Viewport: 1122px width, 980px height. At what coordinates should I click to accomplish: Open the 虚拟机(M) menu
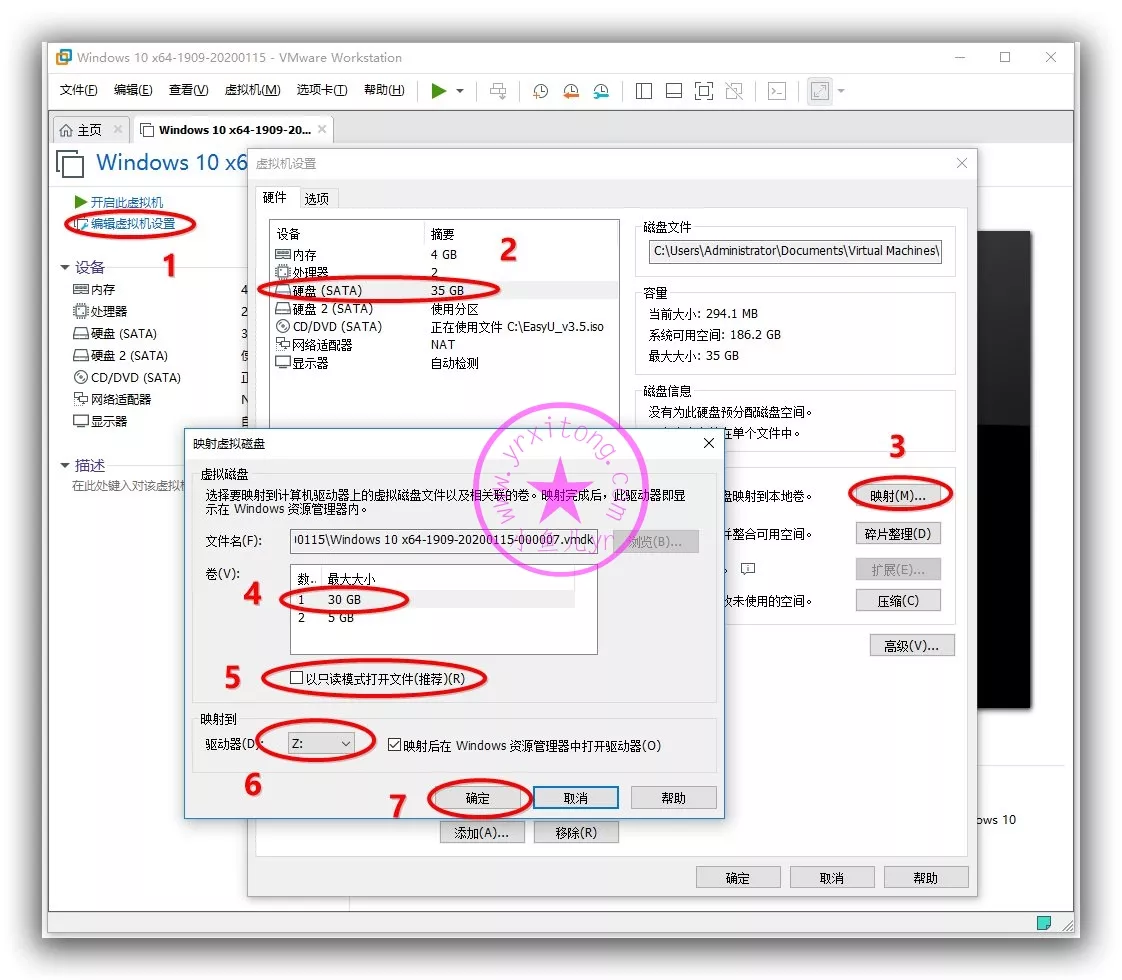tap(252, 90)
